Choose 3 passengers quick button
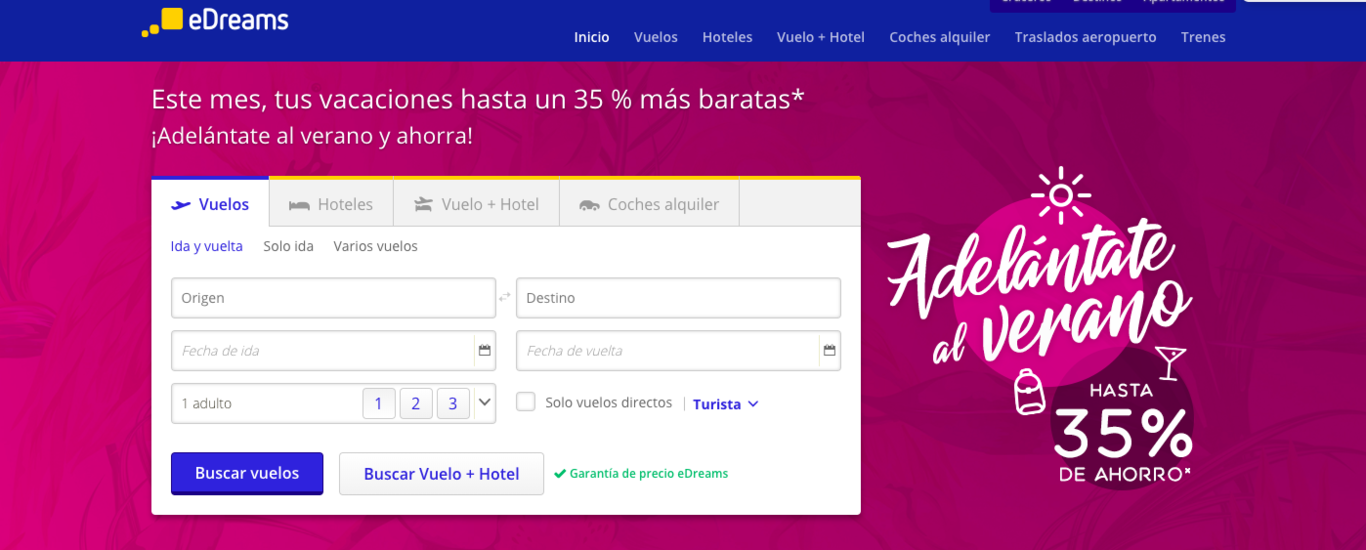This screenshot has height=550, width=1366. click(x=453, y=404)
